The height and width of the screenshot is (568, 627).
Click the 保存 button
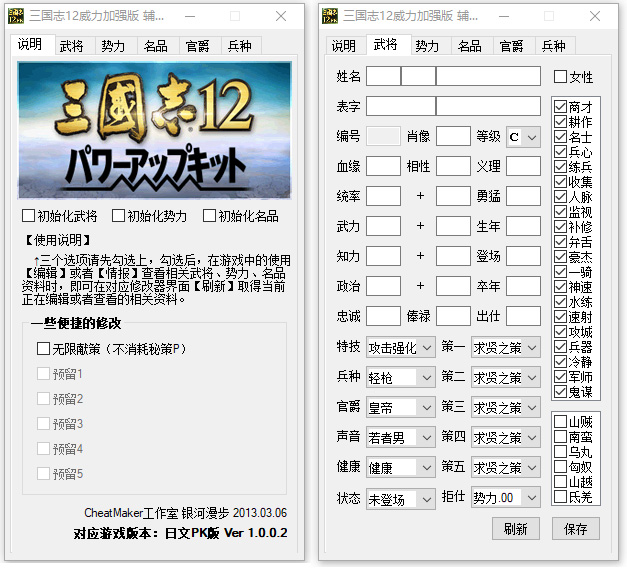(576, 528)
